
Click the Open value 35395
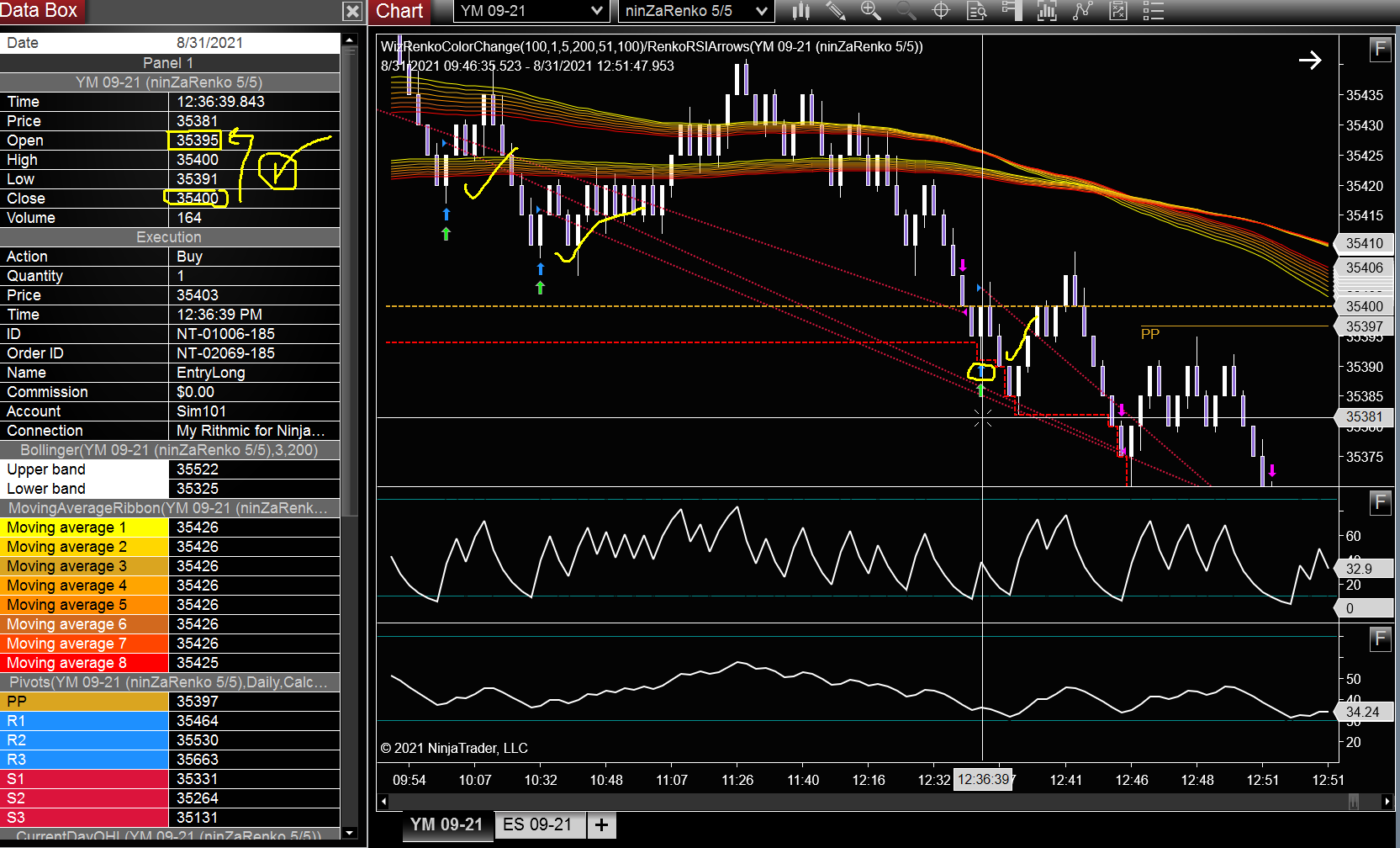[x=198, y=140]
